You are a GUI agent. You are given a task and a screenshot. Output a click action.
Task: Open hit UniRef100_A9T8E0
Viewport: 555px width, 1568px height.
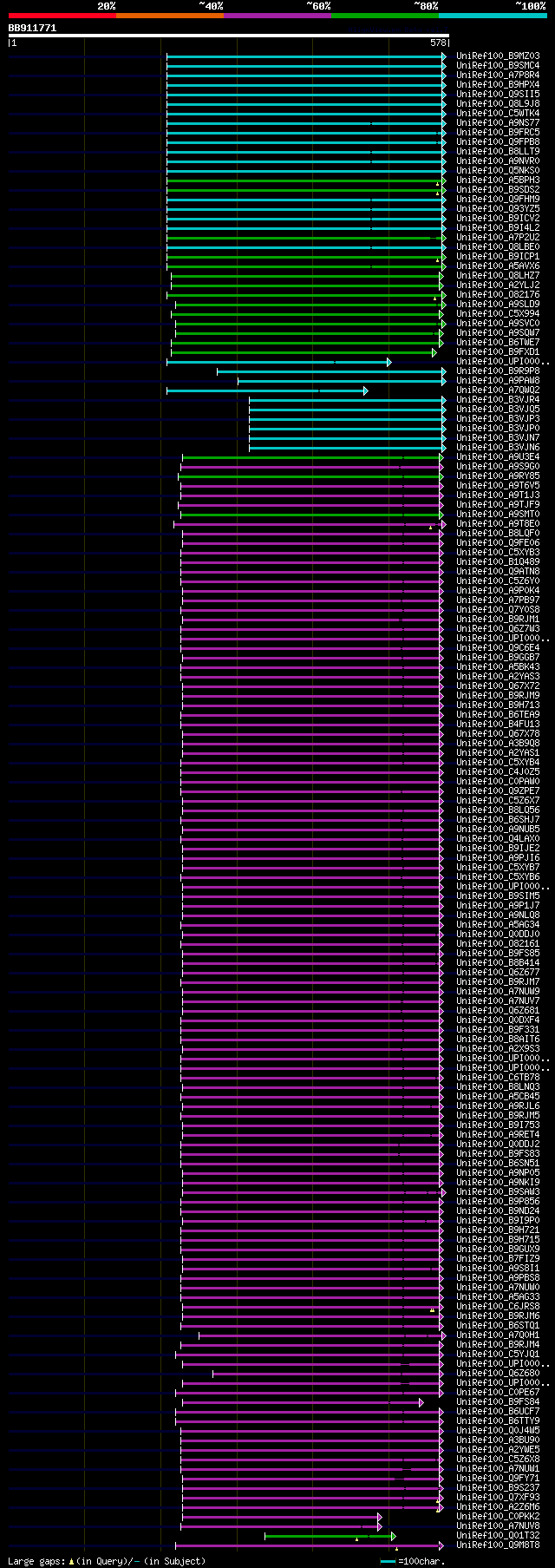point(498,524)
